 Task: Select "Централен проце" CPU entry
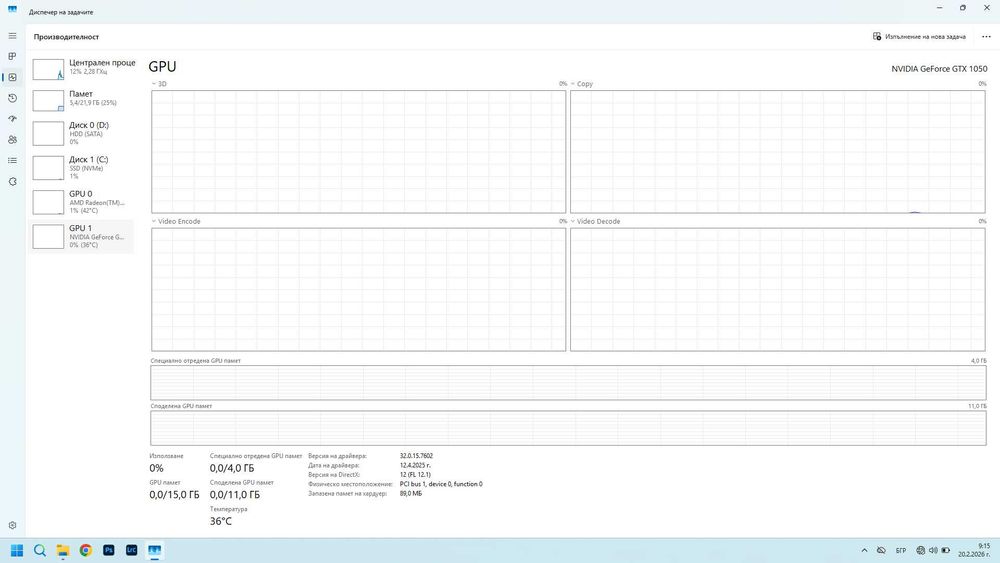[x=81, y=68]
